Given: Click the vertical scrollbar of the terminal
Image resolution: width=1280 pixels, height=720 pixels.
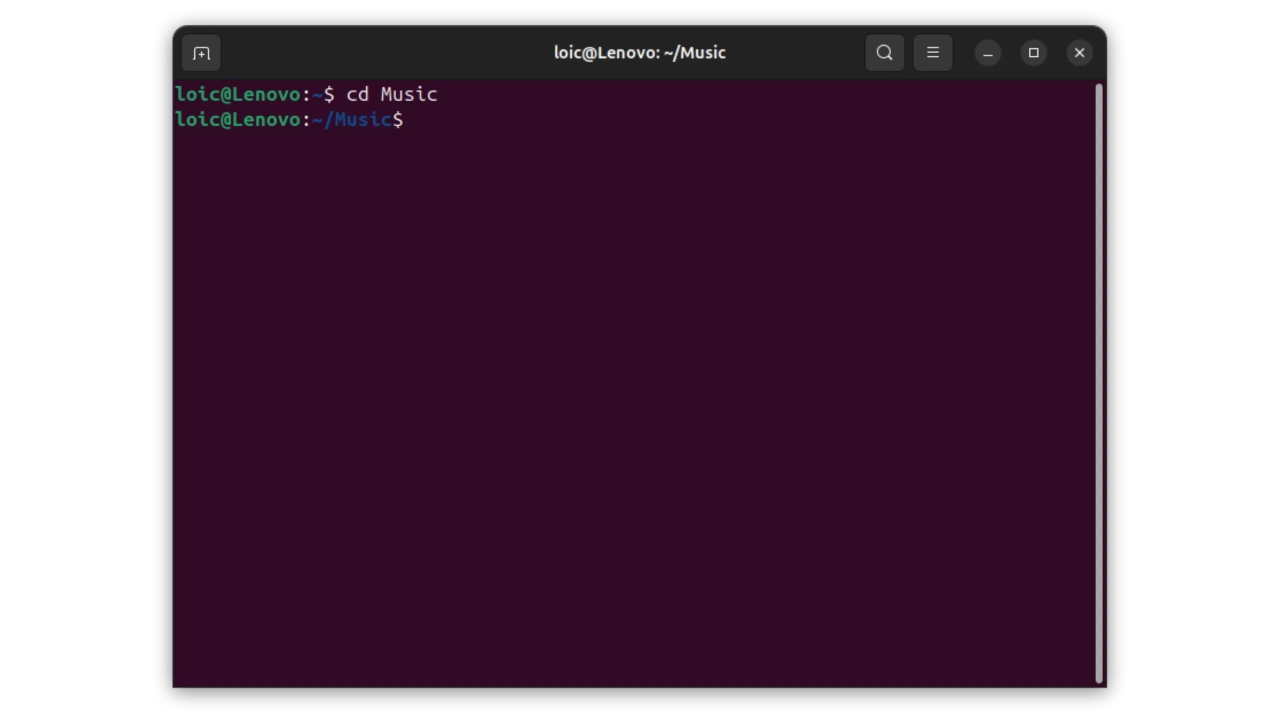Looking at the screenshot, I should [x=1099, y=383].
